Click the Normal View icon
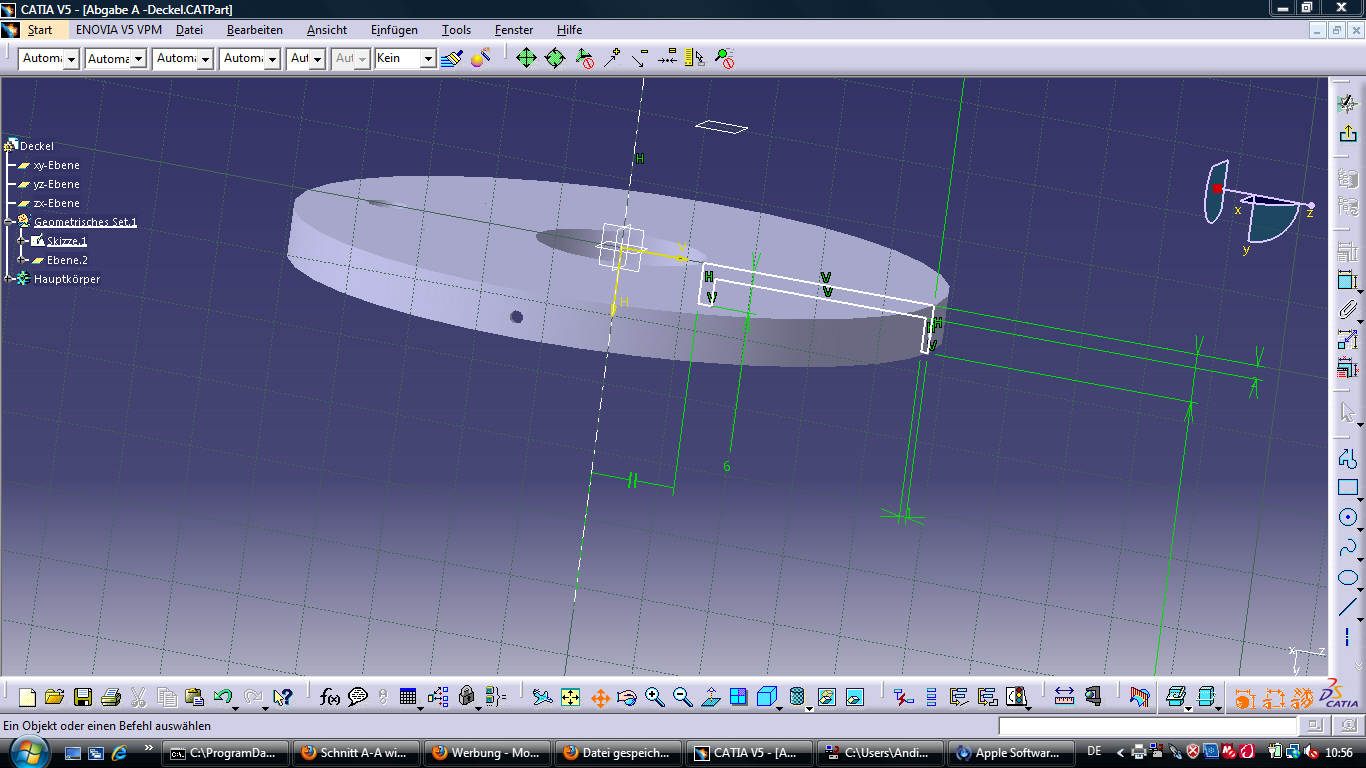1366x768 pixels. point(711,697)
